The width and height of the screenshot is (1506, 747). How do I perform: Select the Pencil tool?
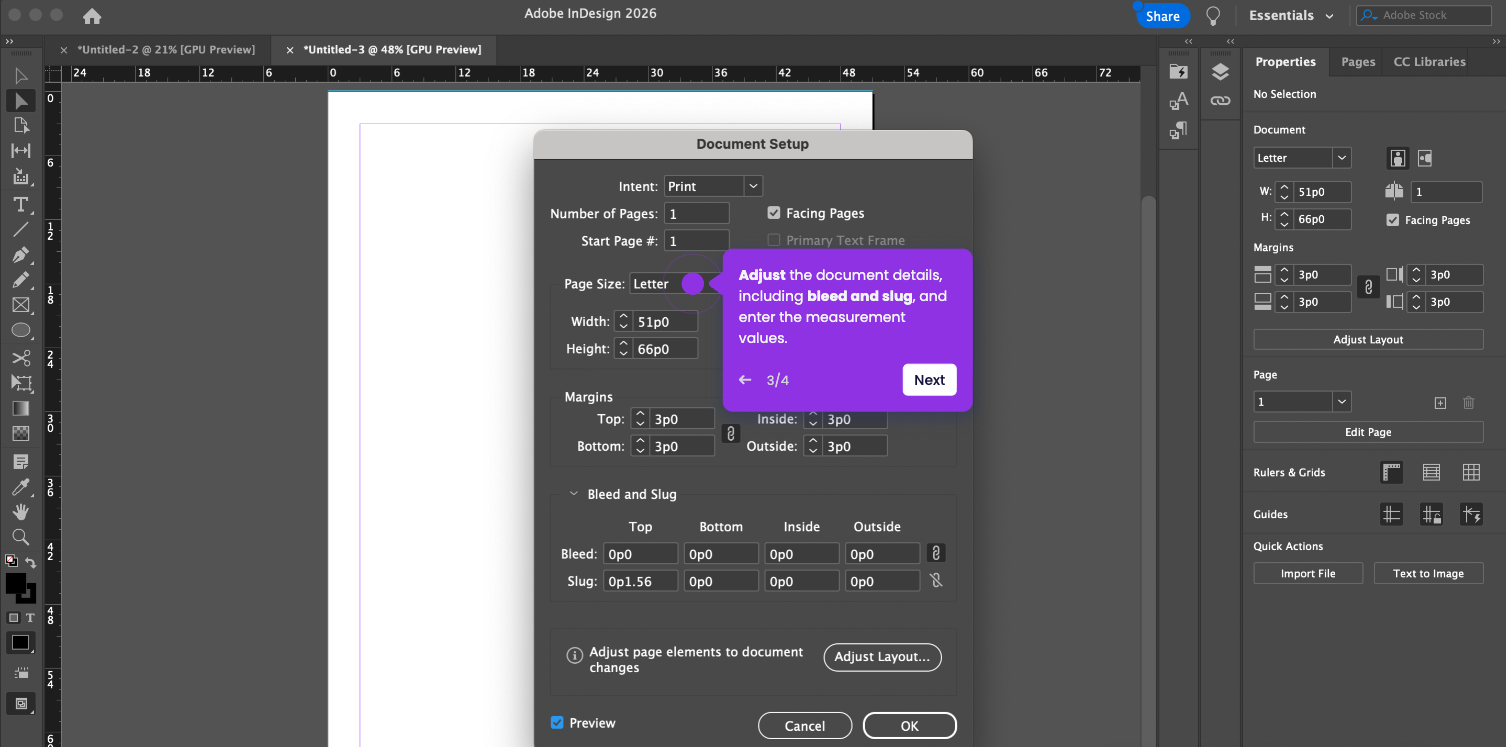pyautogui.click(x=21, y=280)
